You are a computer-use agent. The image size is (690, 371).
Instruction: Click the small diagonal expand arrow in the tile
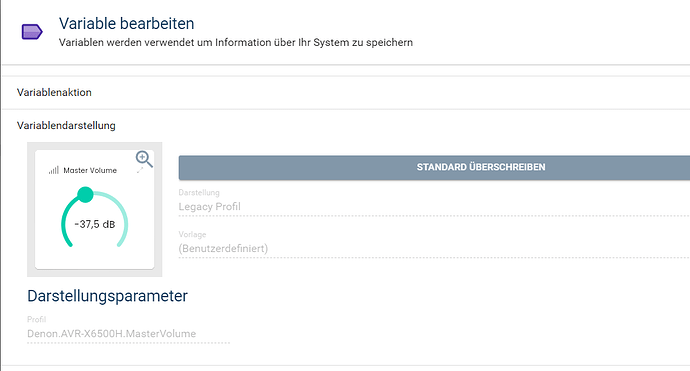pos(140,170)
